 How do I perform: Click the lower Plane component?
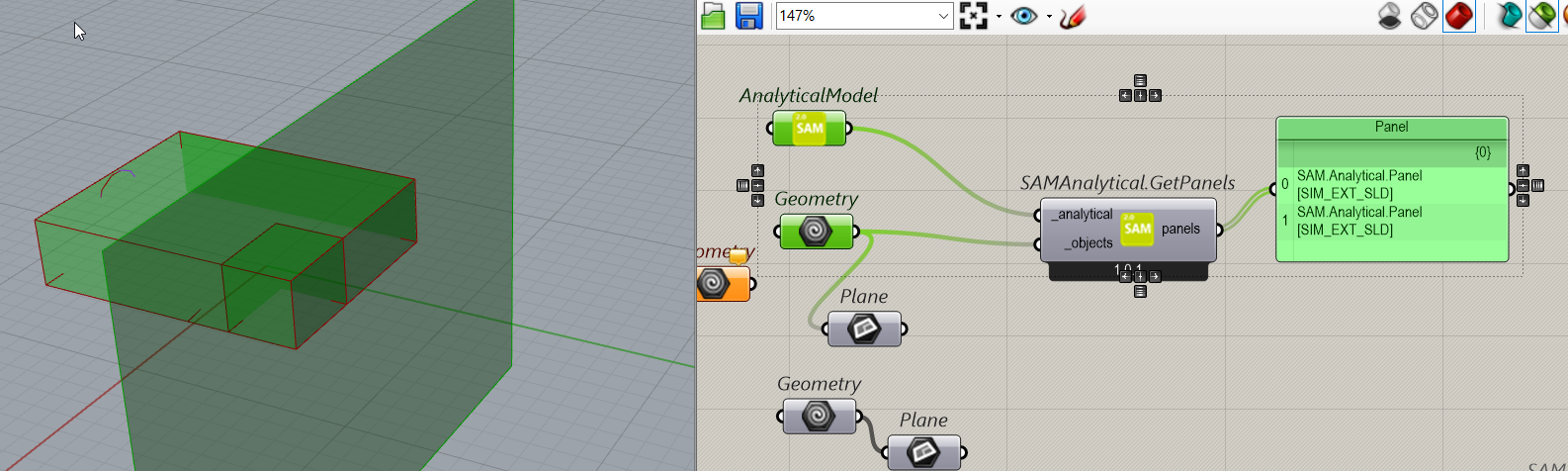[x=923, y=452]
